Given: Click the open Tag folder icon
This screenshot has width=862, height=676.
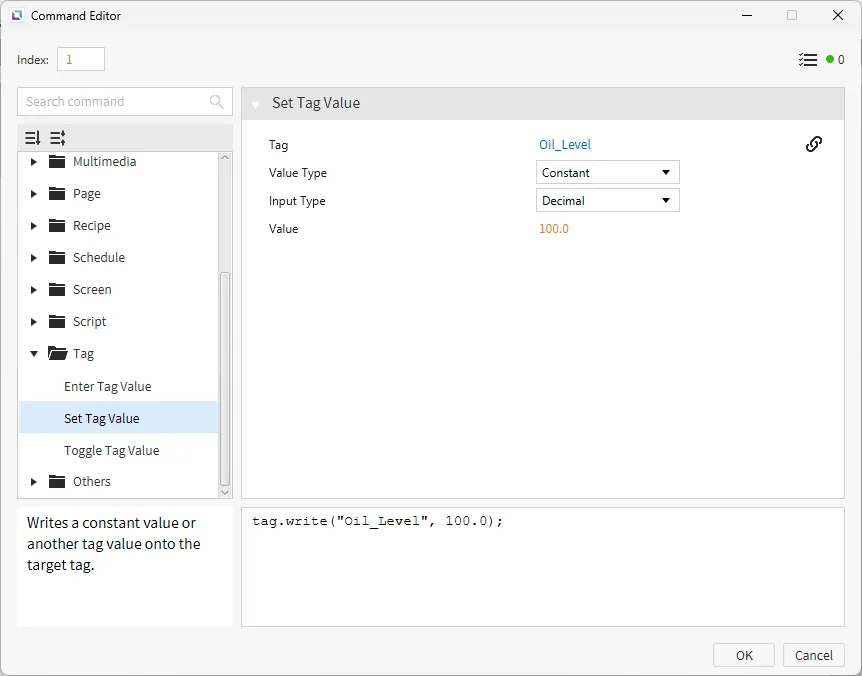Looking at the screenshot, I should [x=57, y=354].
